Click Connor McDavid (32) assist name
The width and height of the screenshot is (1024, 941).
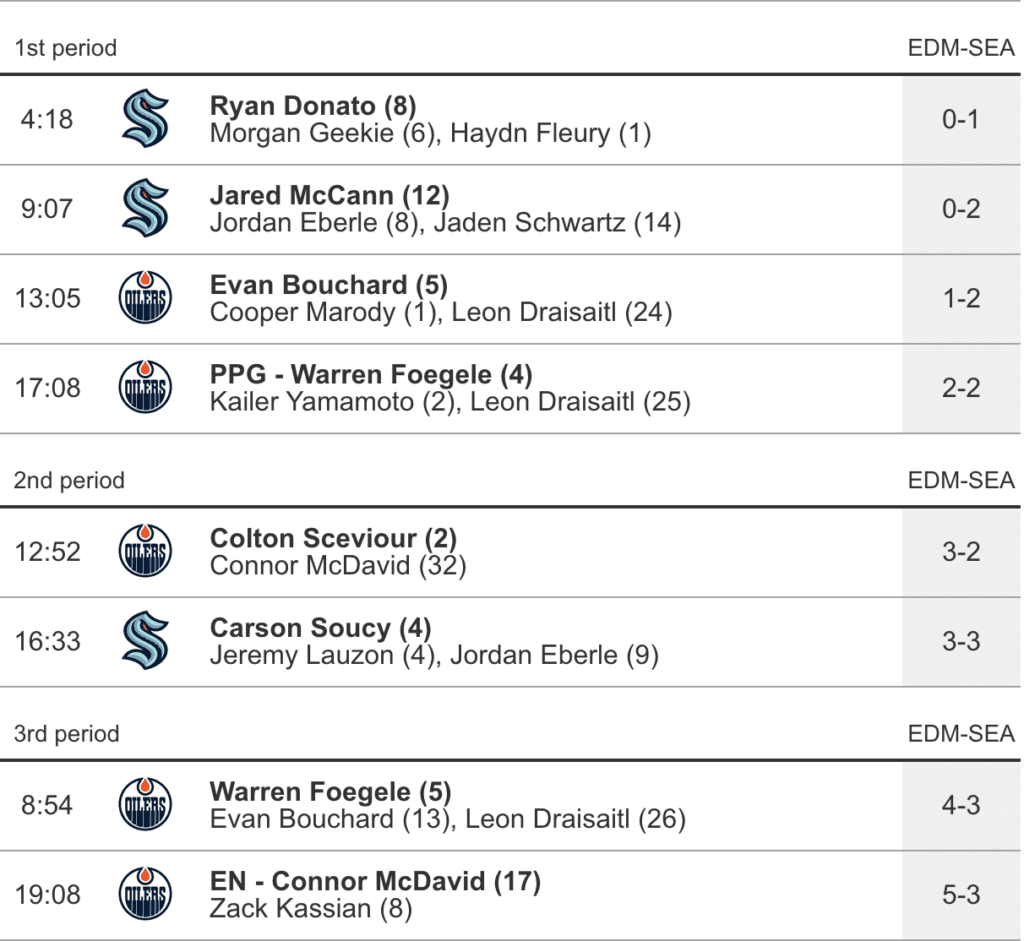pyautogui.click(x=337, y=566)
